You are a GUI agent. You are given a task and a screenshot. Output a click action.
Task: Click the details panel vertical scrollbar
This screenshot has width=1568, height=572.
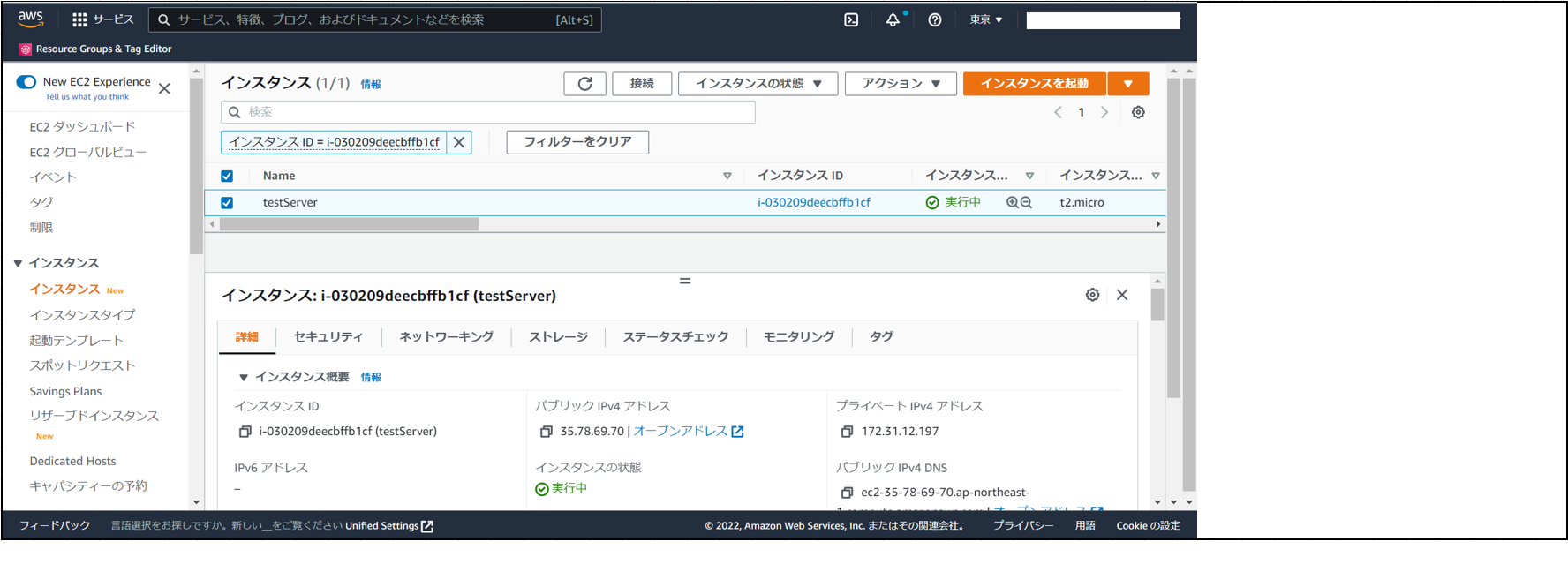(x=1157, y=305)
